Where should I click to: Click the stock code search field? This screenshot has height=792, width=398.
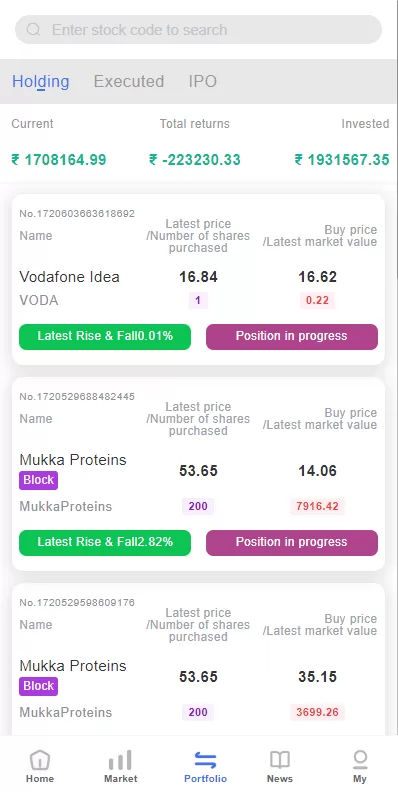[x=198, y=30]
